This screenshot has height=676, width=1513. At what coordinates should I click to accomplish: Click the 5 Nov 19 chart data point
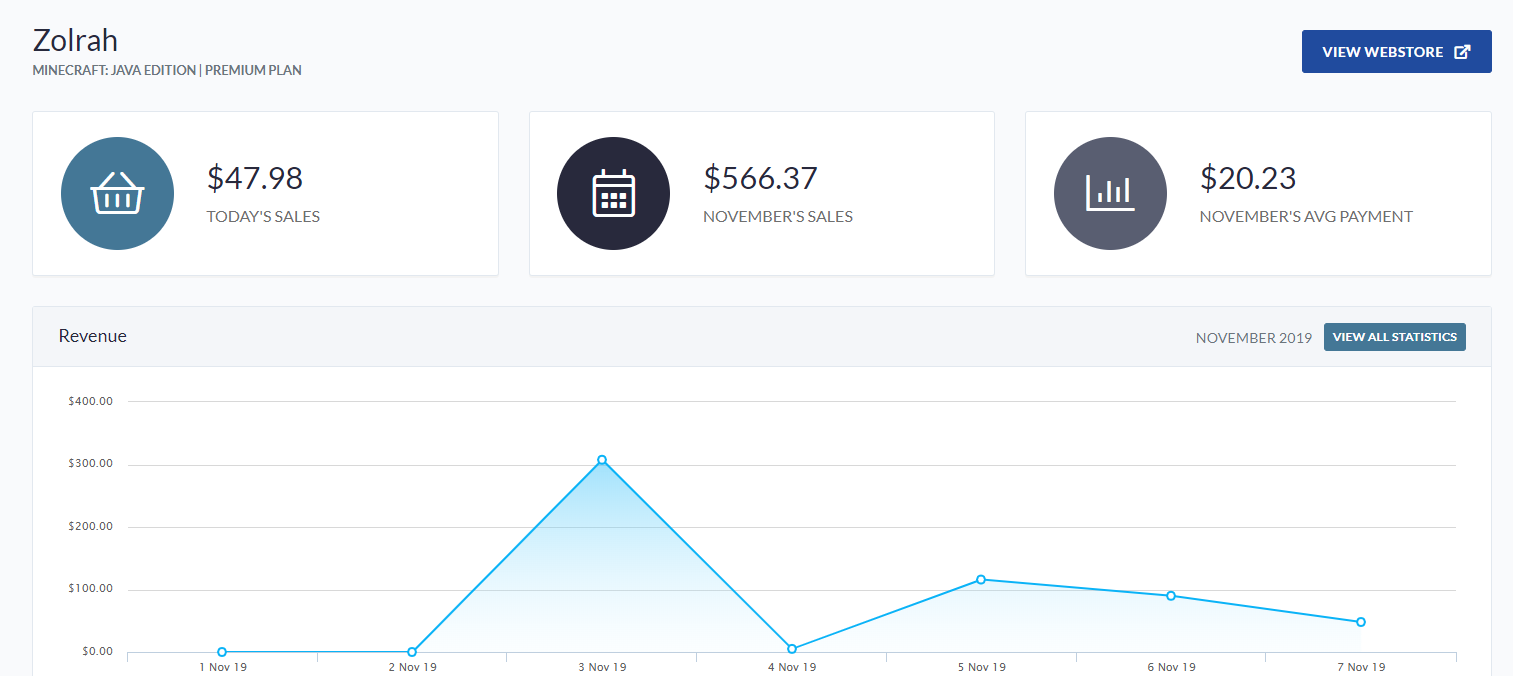(x=981, y=580)
